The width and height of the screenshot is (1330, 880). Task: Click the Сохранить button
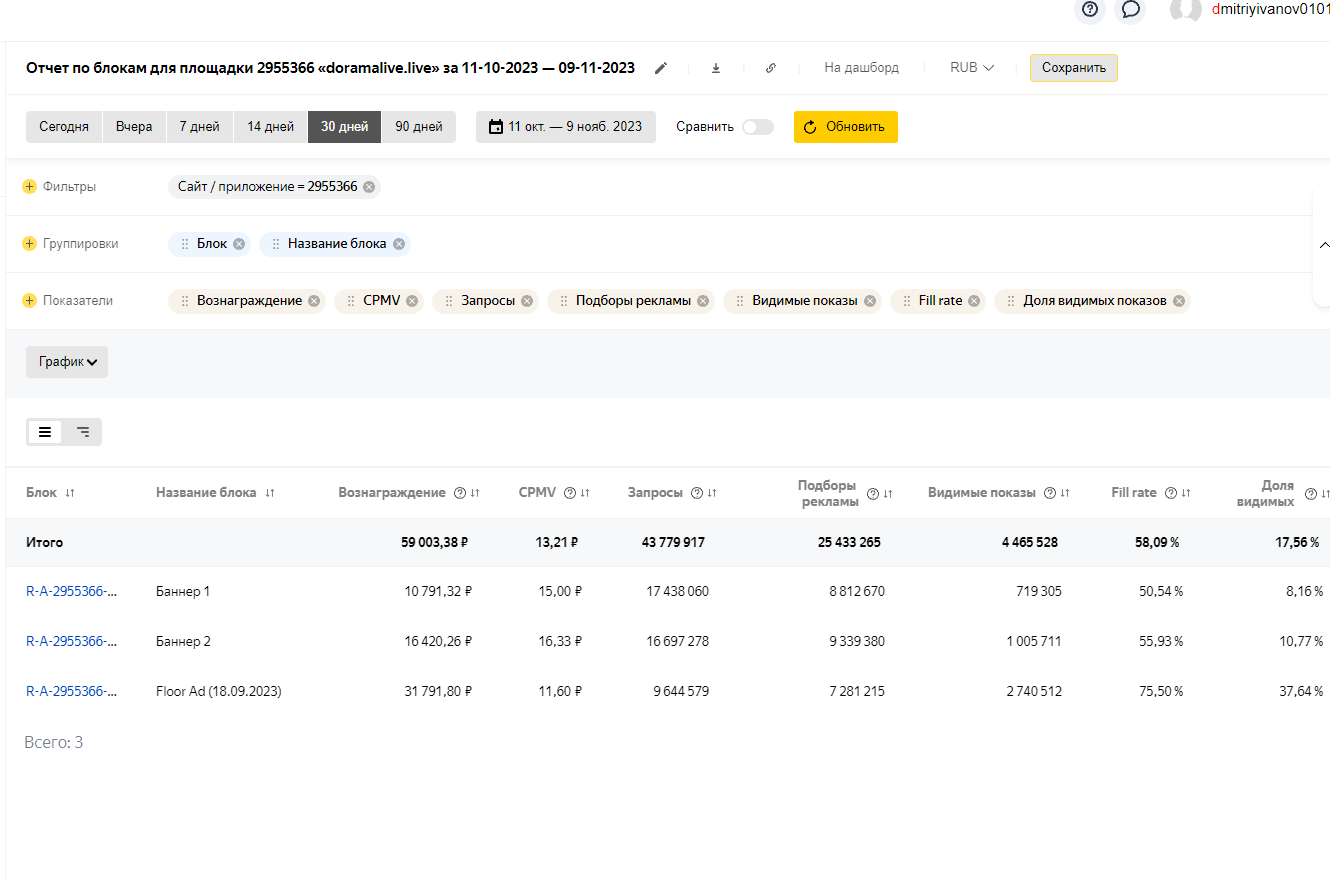click(x=1074, y=68)
